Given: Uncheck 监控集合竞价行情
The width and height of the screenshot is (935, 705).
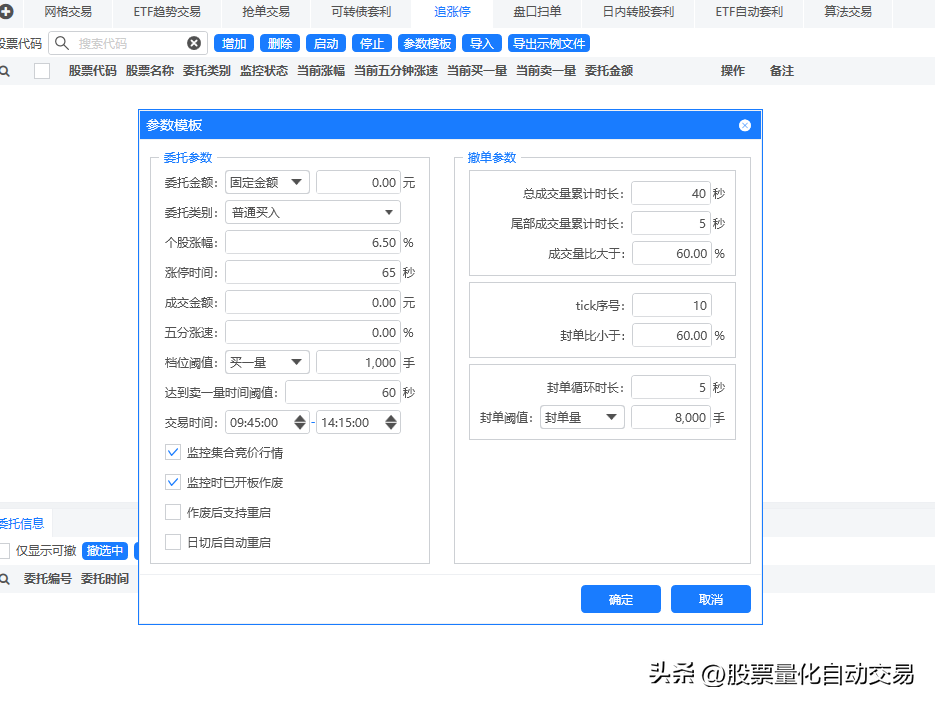Looking at the screenshot, I should (173, 452).
